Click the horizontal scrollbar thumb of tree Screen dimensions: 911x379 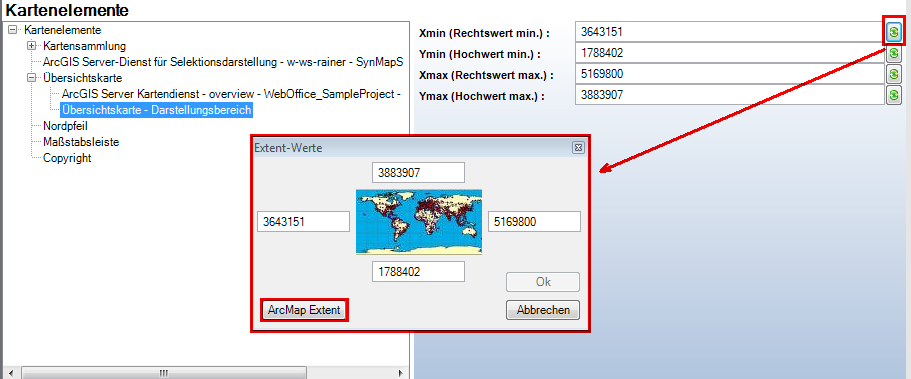(x=164, y=373)
